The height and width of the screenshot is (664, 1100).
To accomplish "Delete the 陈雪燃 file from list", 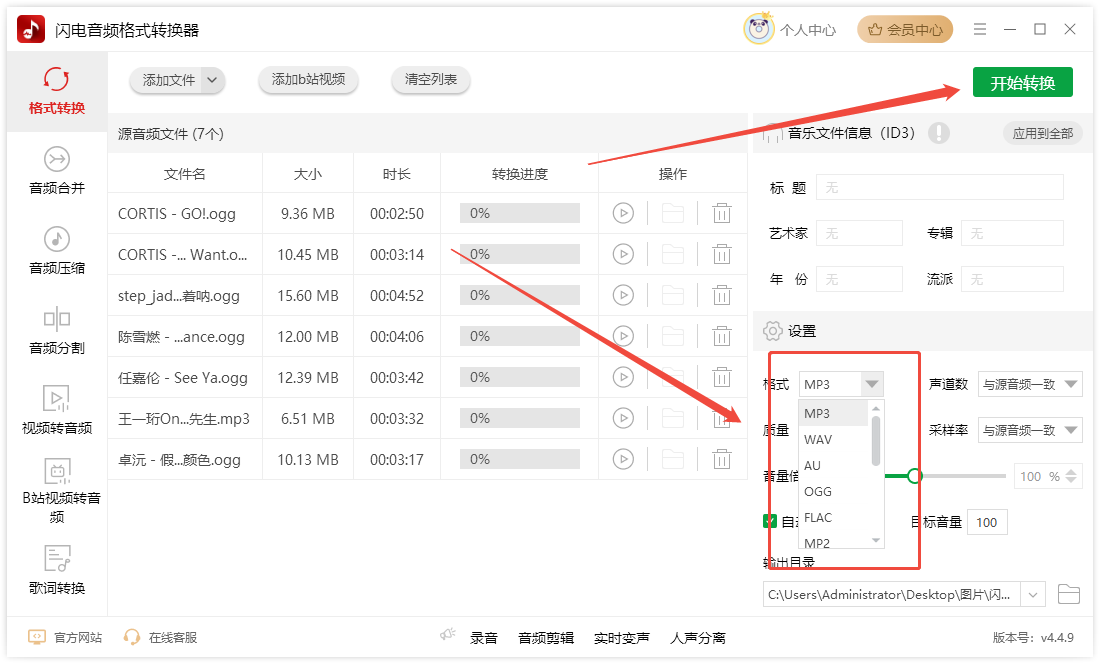I will [x=721, y=336].
